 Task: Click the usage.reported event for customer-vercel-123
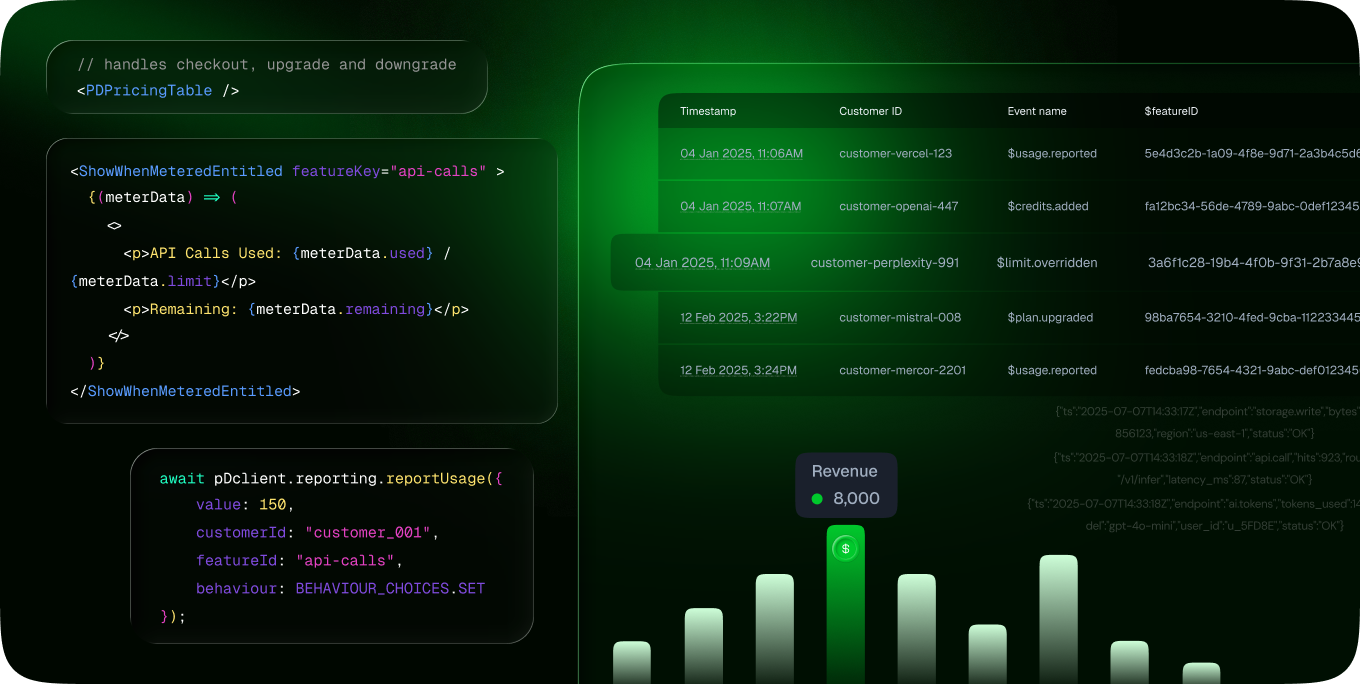tap(1052, 153)
